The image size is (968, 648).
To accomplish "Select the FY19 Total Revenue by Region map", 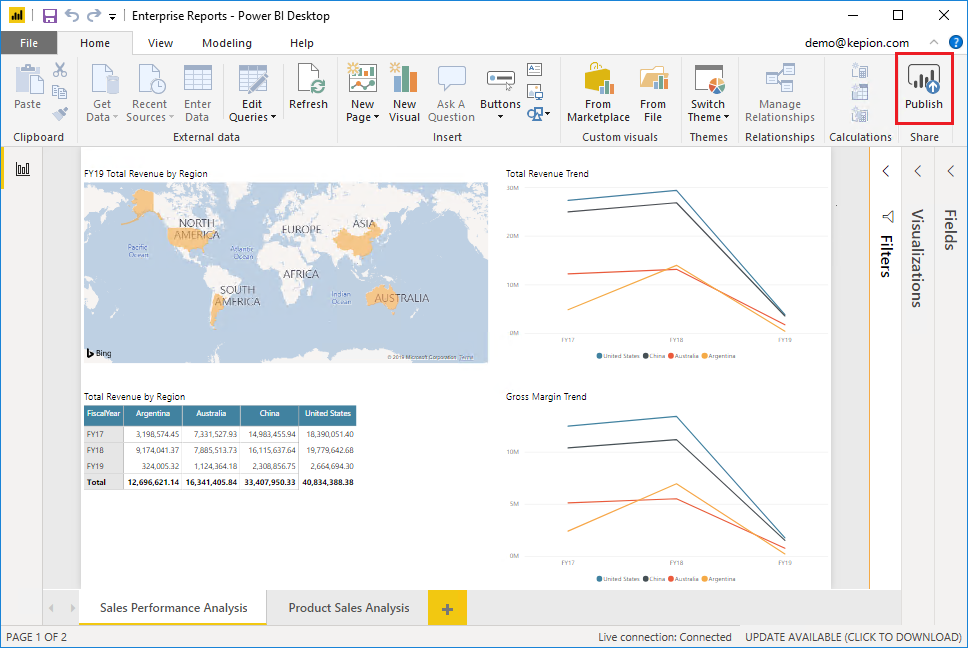I will (x=286, y=272).
